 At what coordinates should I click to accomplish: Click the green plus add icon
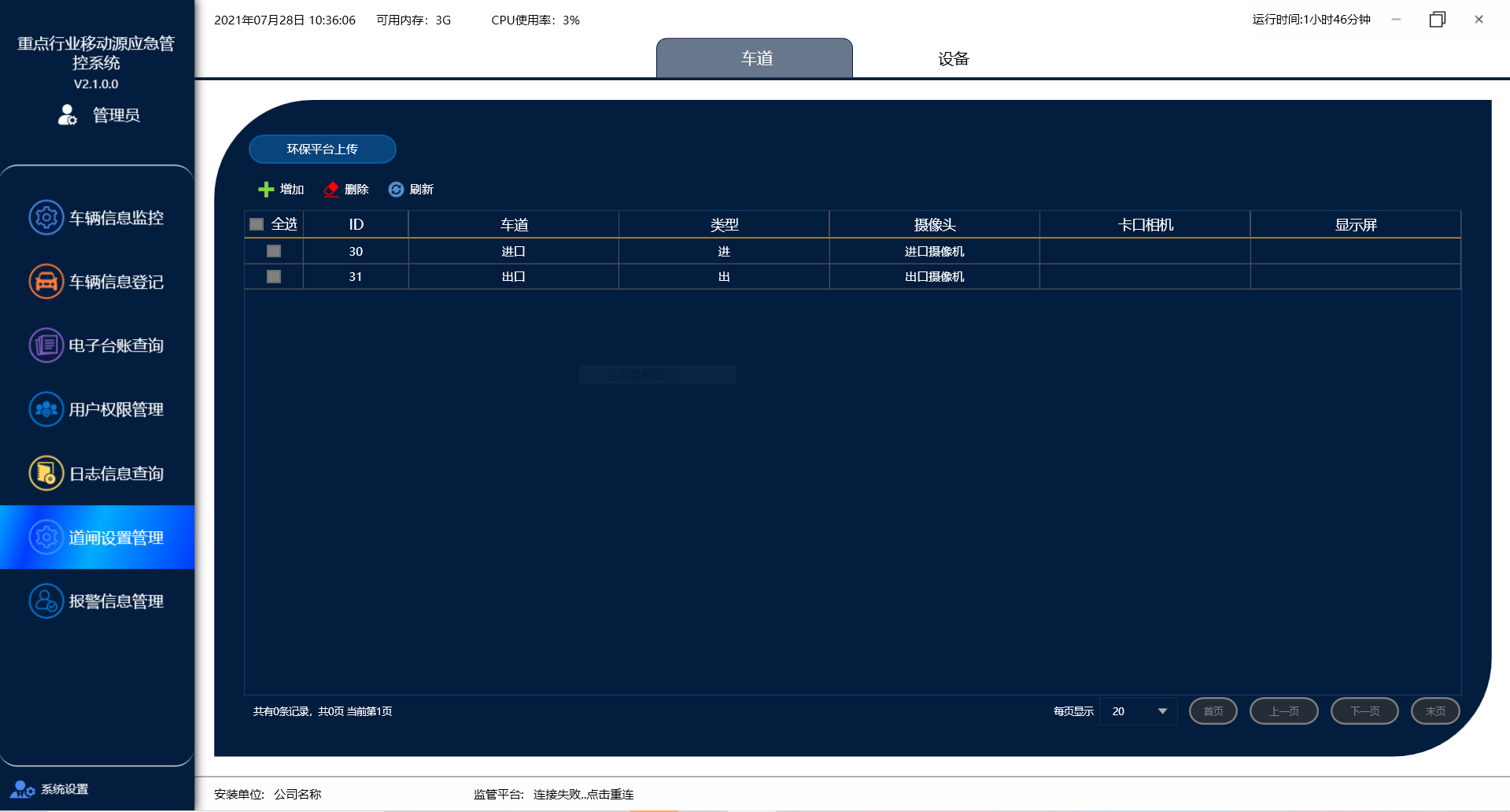point(266,190)
